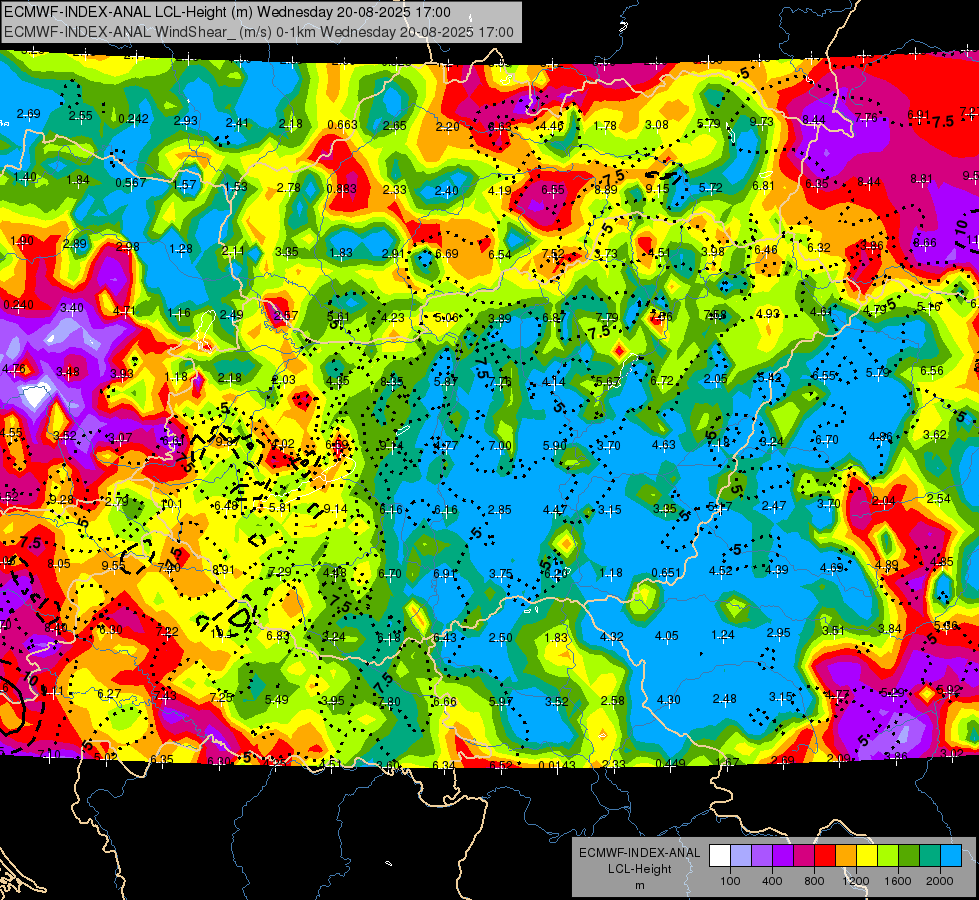Click the map value '2.55'

tap(81, 116)
